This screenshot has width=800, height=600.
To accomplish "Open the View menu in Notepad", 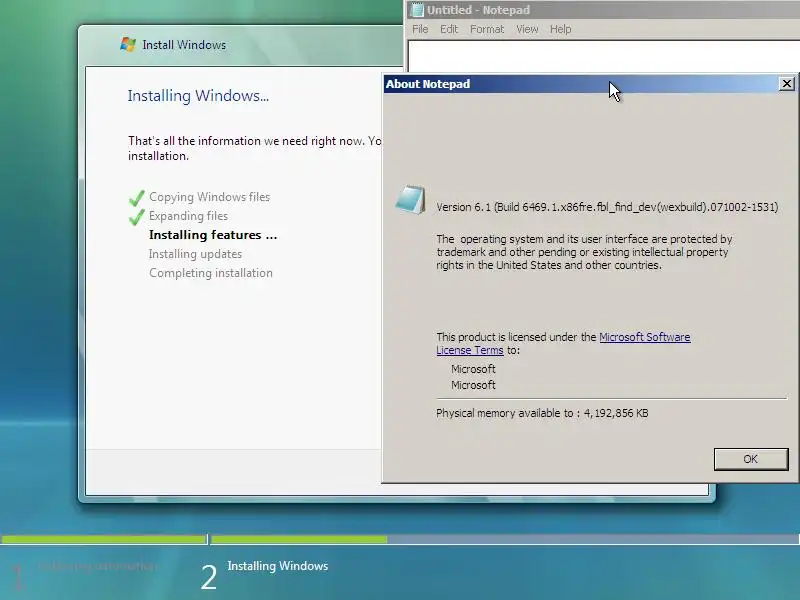I will (x=527, y=29).
